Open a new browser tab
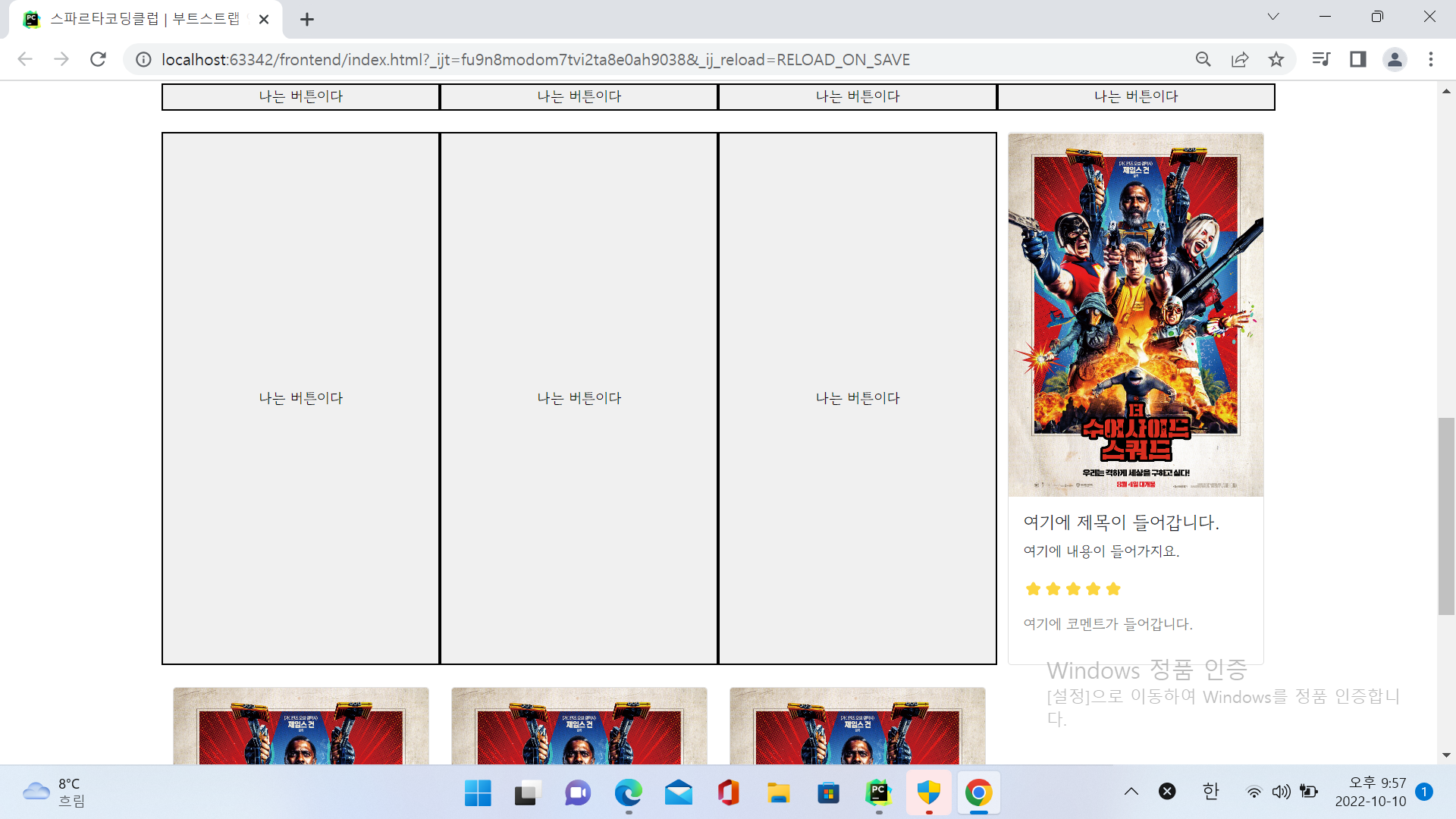1456x819 pixels. 306,20
